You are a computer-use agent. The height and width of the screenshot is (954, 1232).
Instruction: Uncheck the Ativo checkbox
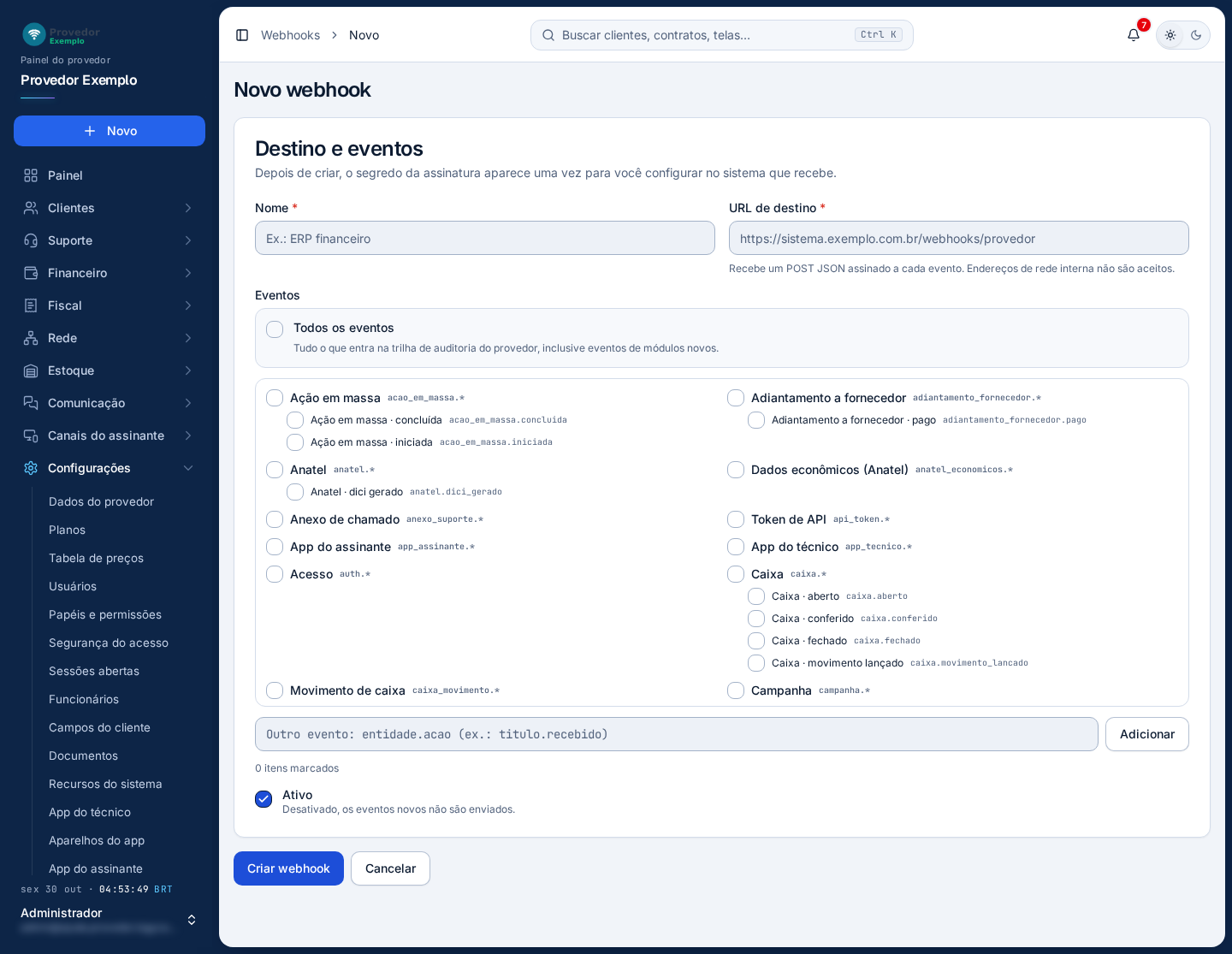[264, 799]
